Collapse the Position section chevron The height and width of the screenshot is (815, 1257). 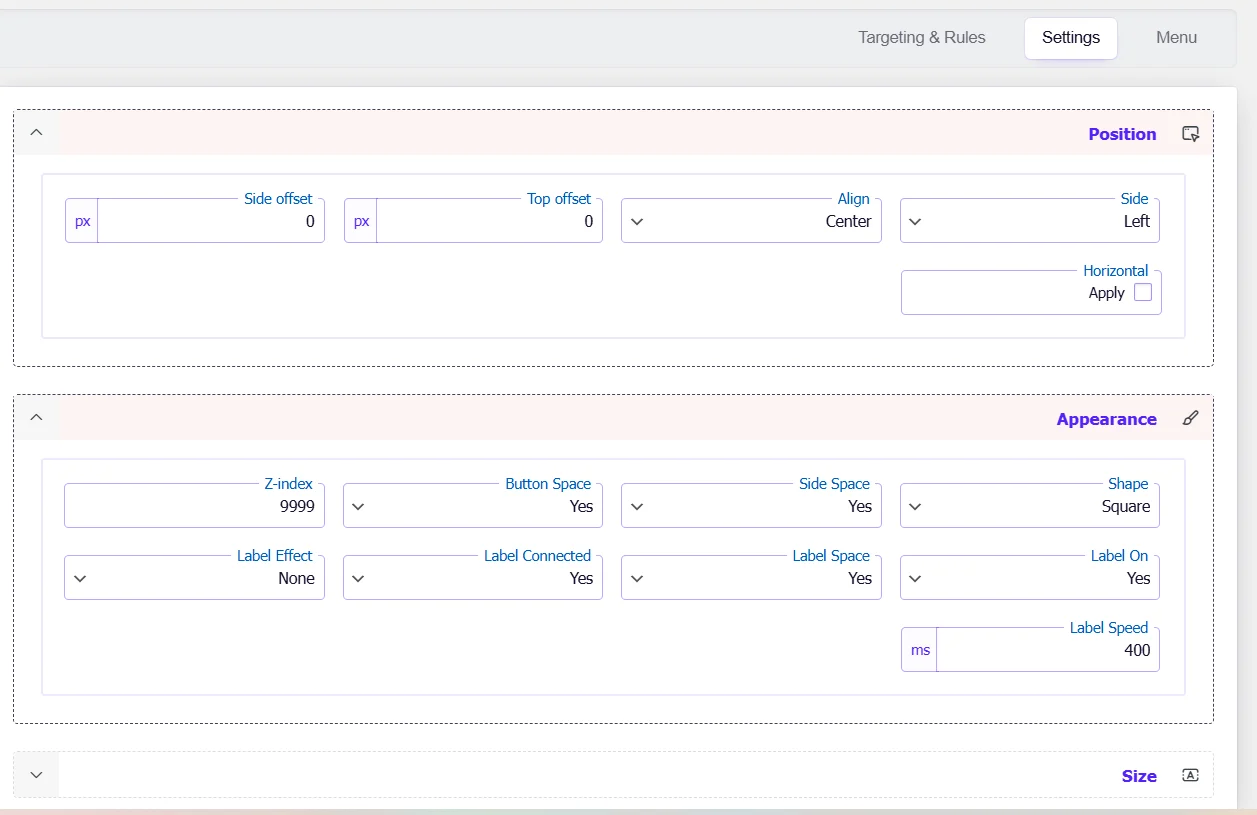[x=37, y=133]
